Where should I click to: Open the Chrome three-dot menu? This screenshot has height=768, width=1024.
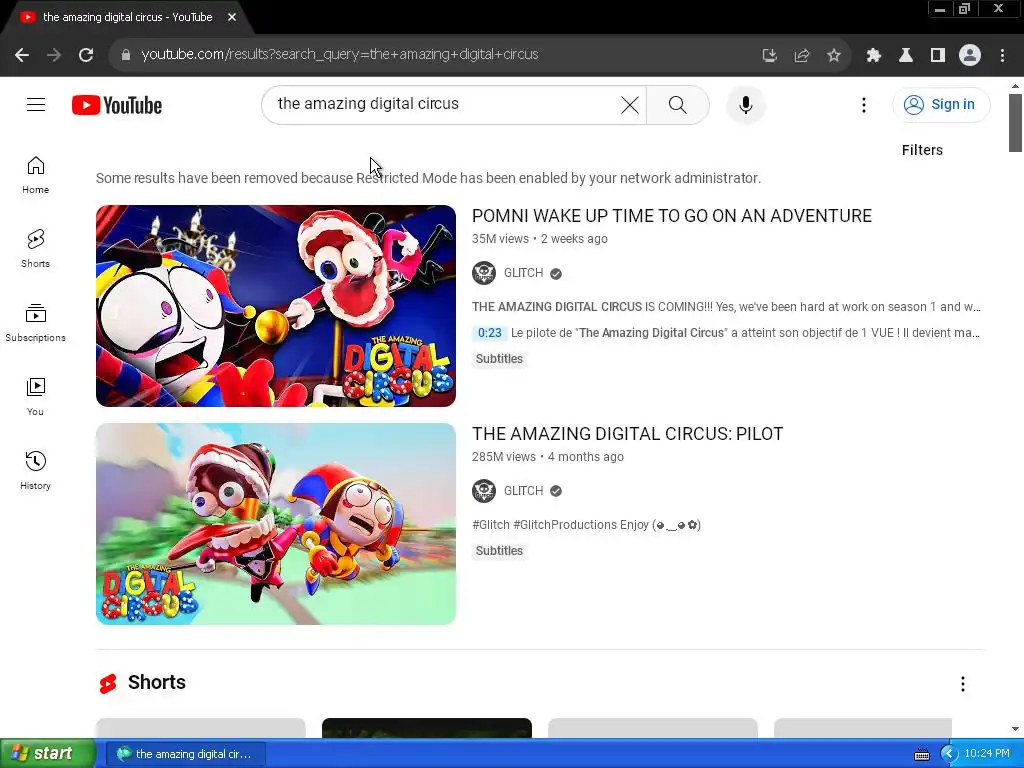coord(1002,56)
